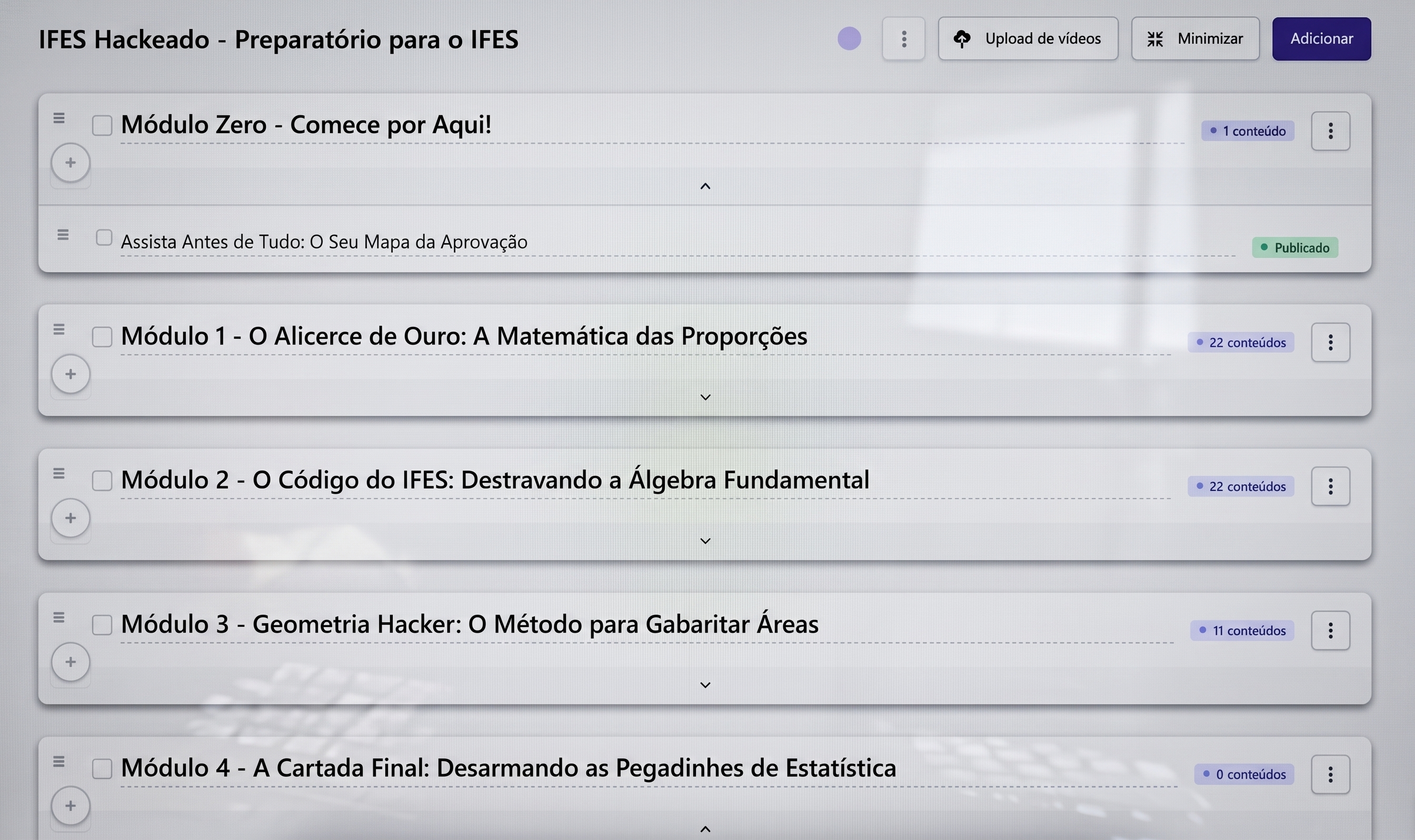1415x840 pixels.
Task: Check the Módulo 2 checkbox
Action: point(102,480)
